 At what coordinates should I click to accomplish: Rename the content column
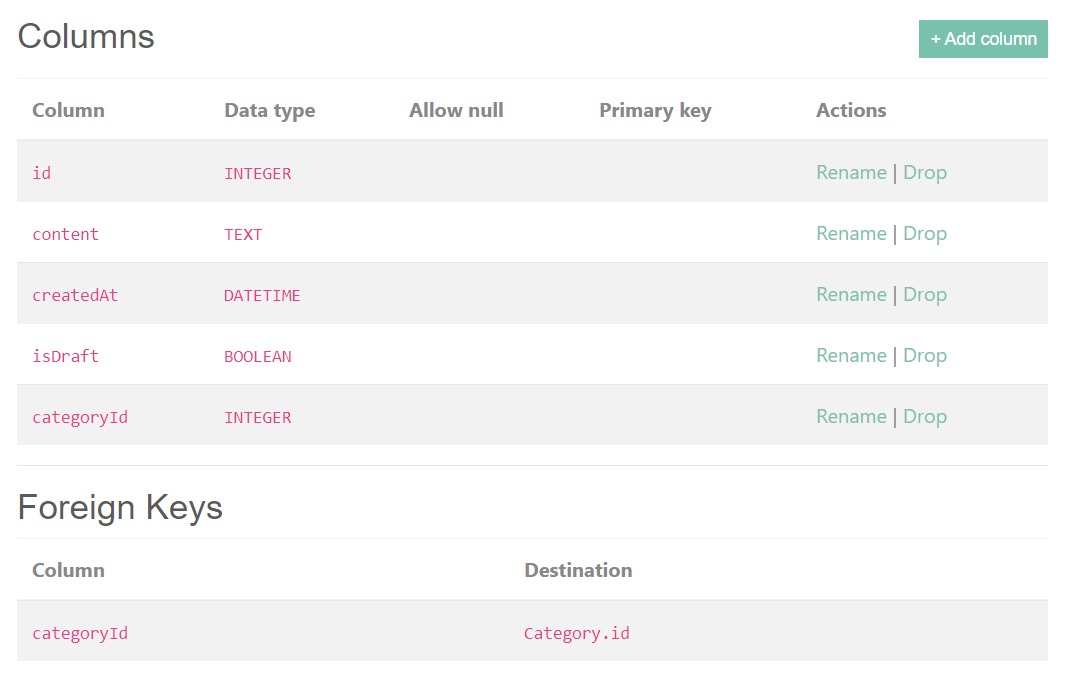[851, 233]
